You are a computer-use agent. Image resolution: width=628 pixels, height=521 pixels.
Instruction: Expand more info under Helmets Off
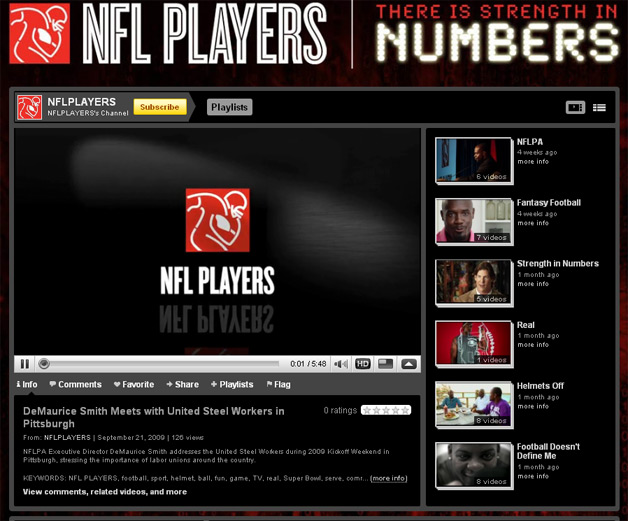533,406
